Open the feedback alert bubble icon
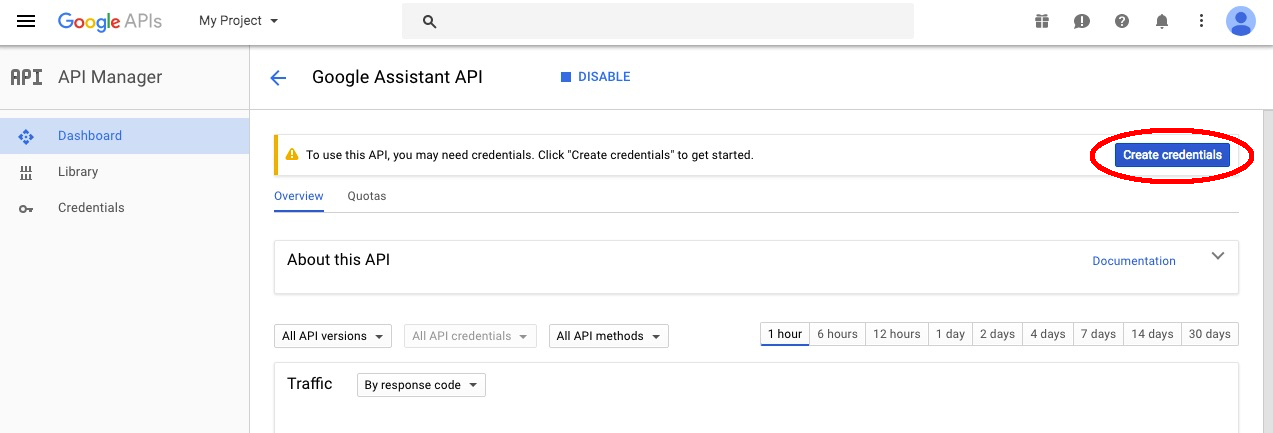Screen dimensions: 1273x433 1082,21
